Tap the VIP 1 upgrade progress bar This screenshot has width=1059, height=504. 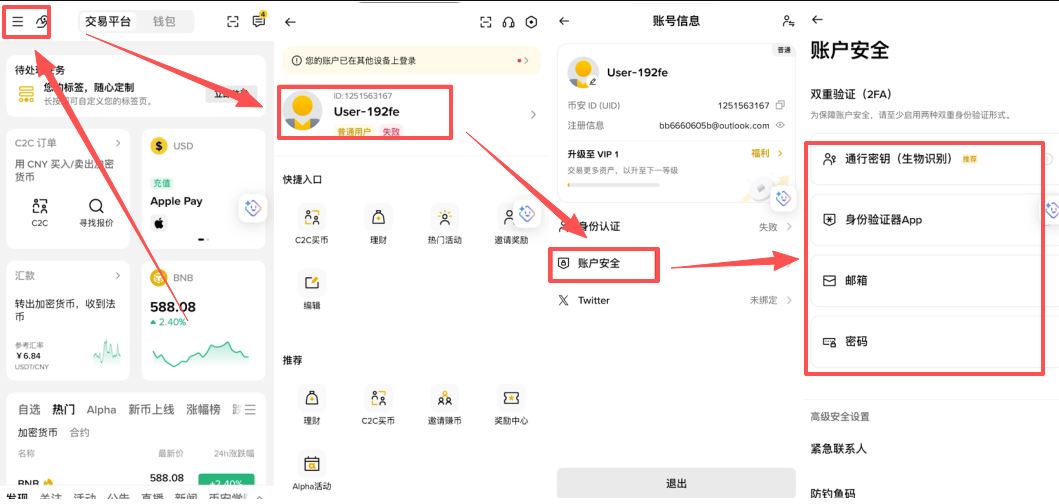point(613,184)
